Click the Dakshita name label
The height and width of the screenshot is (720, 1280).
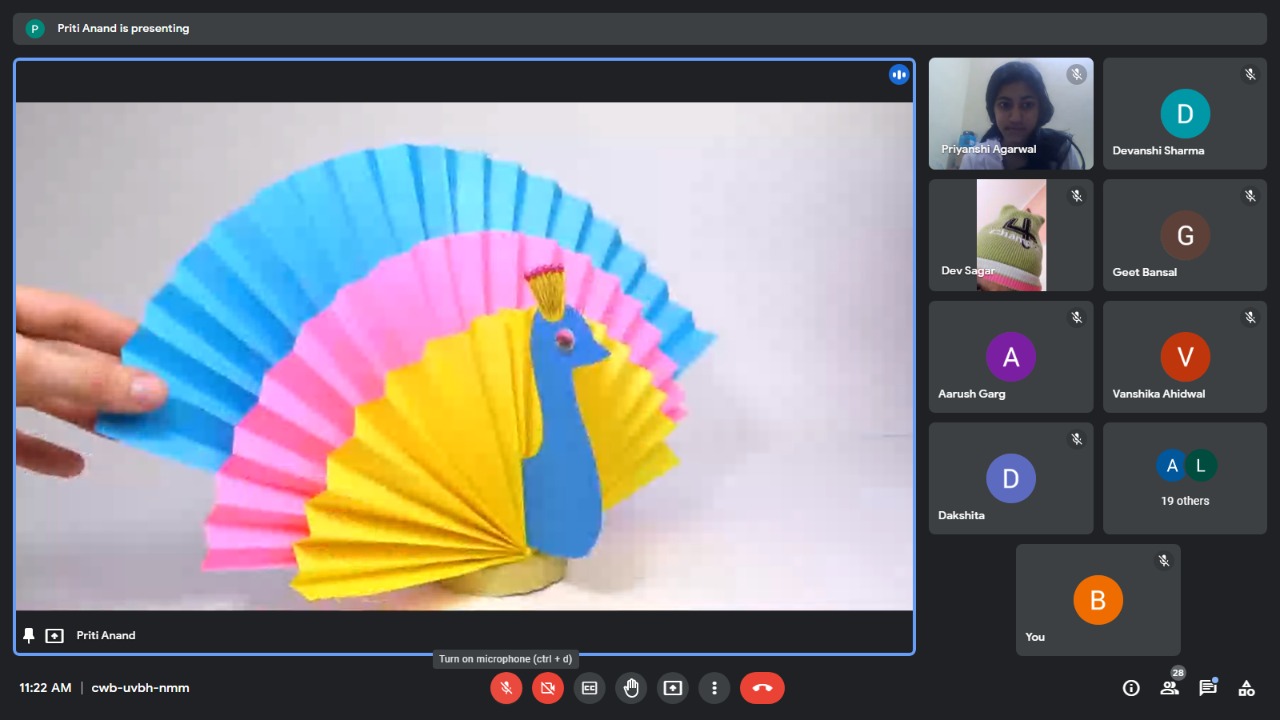click(x=961, y=516)
